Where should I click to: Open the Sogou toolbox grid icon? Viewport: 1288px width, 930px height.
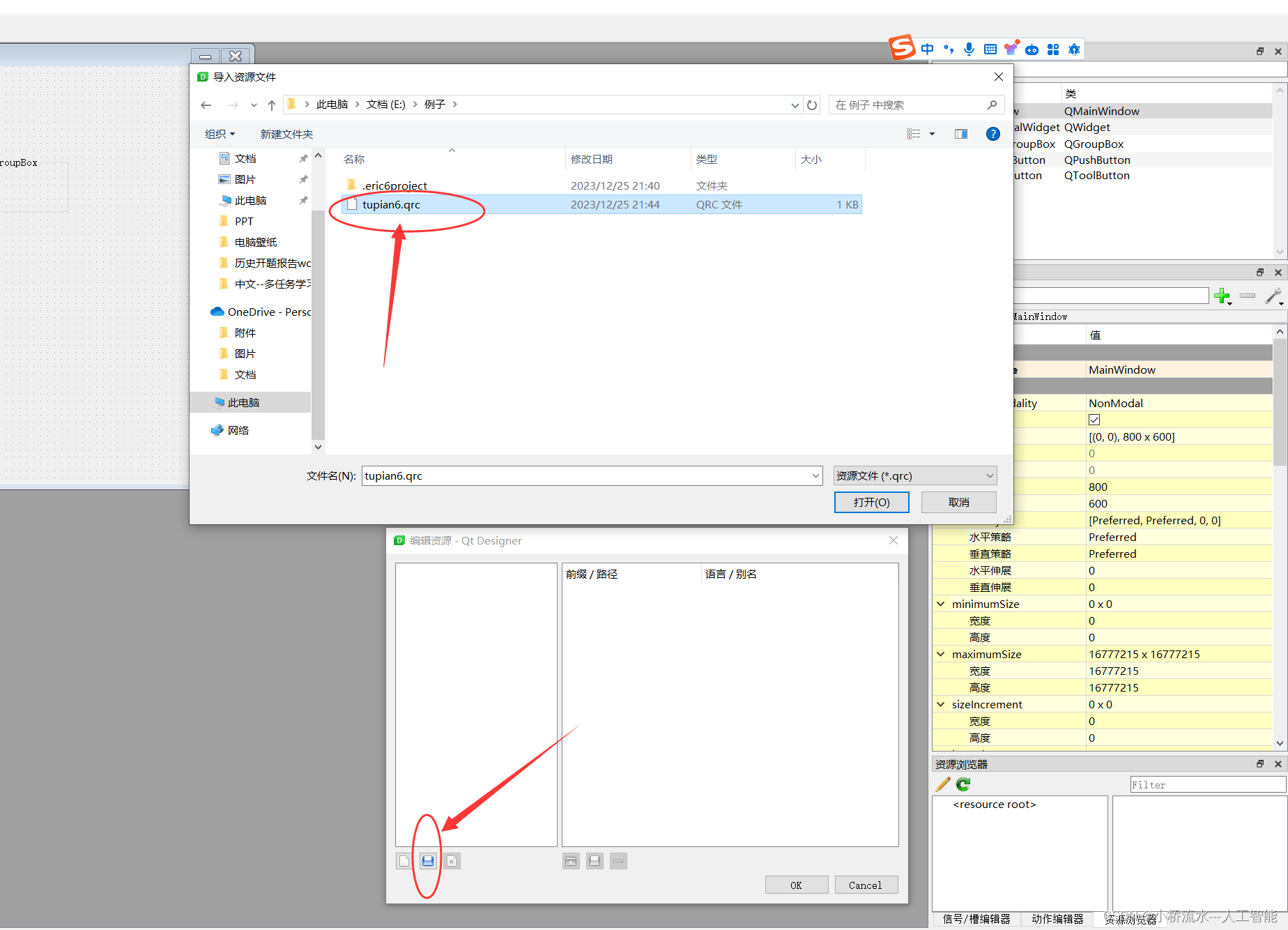1053,49
